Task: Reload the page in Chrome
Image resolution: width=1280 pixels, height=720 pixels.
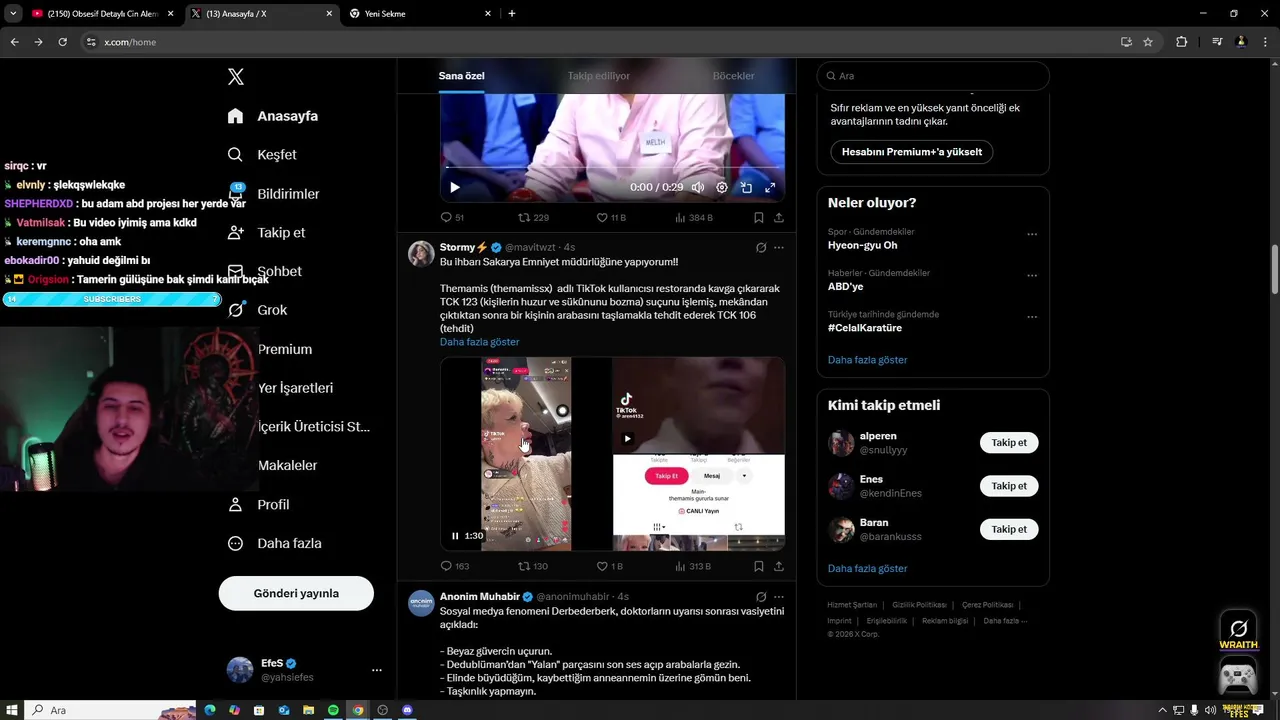Action: [x=62, y=42]
